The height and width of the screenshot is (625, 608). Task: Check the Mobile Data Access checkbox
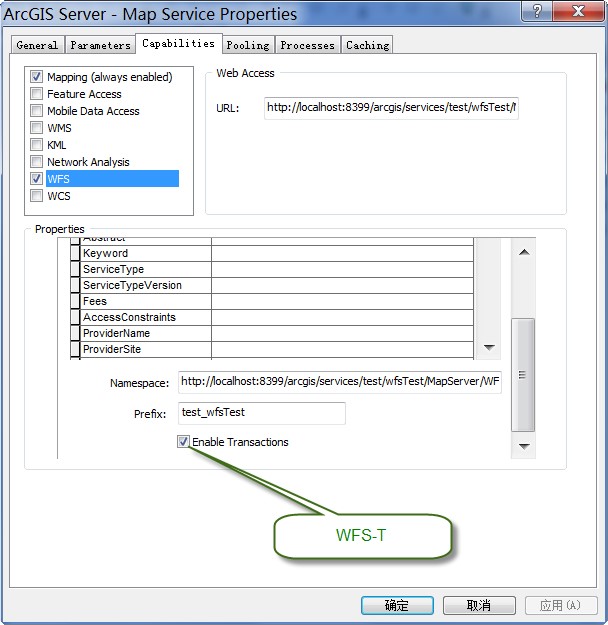[37, 111]
